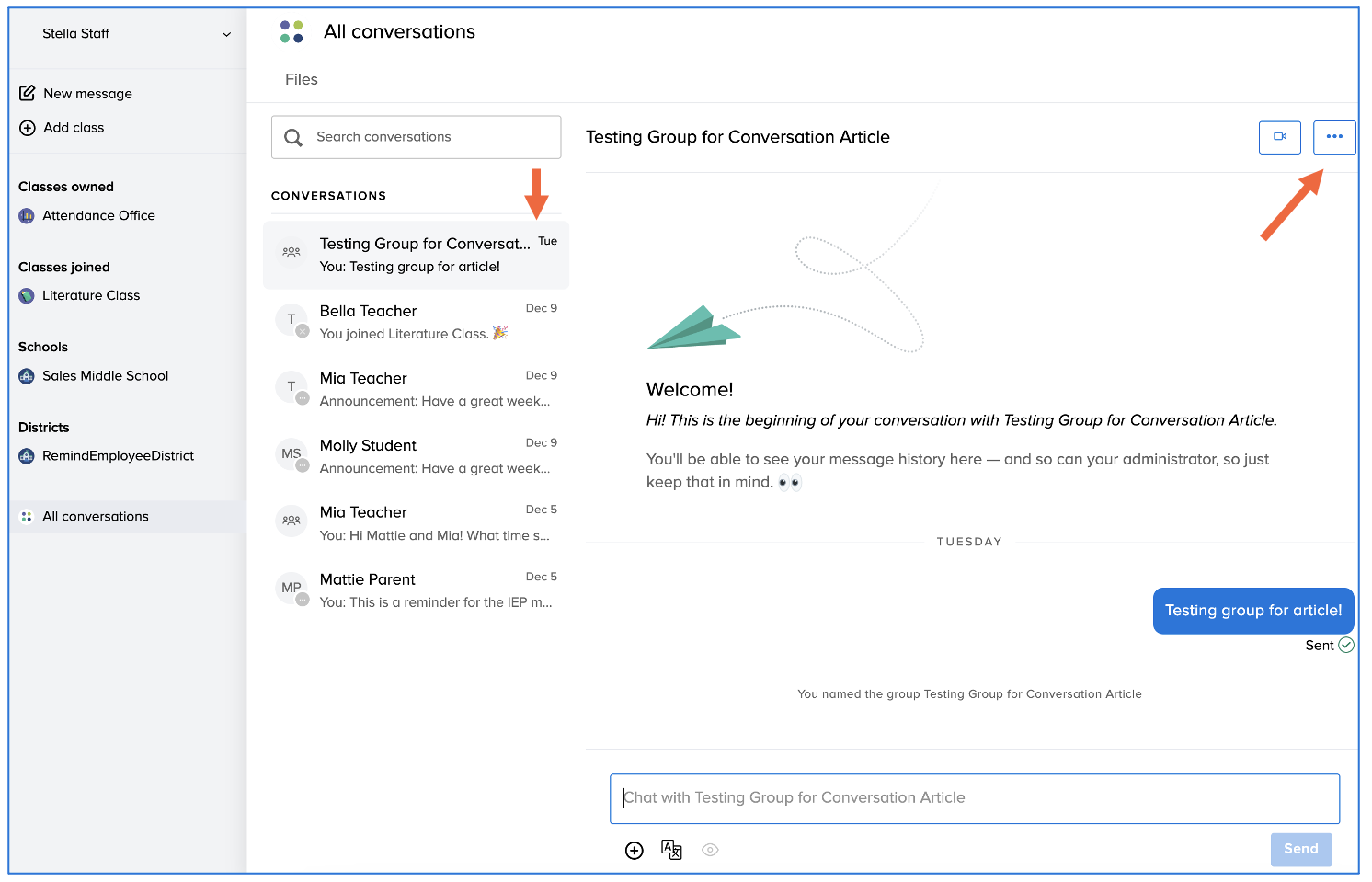Open the Bella Teacher conversation
Image resolution: width=1372 pixels, height=882 pixels.
point(417,322)
